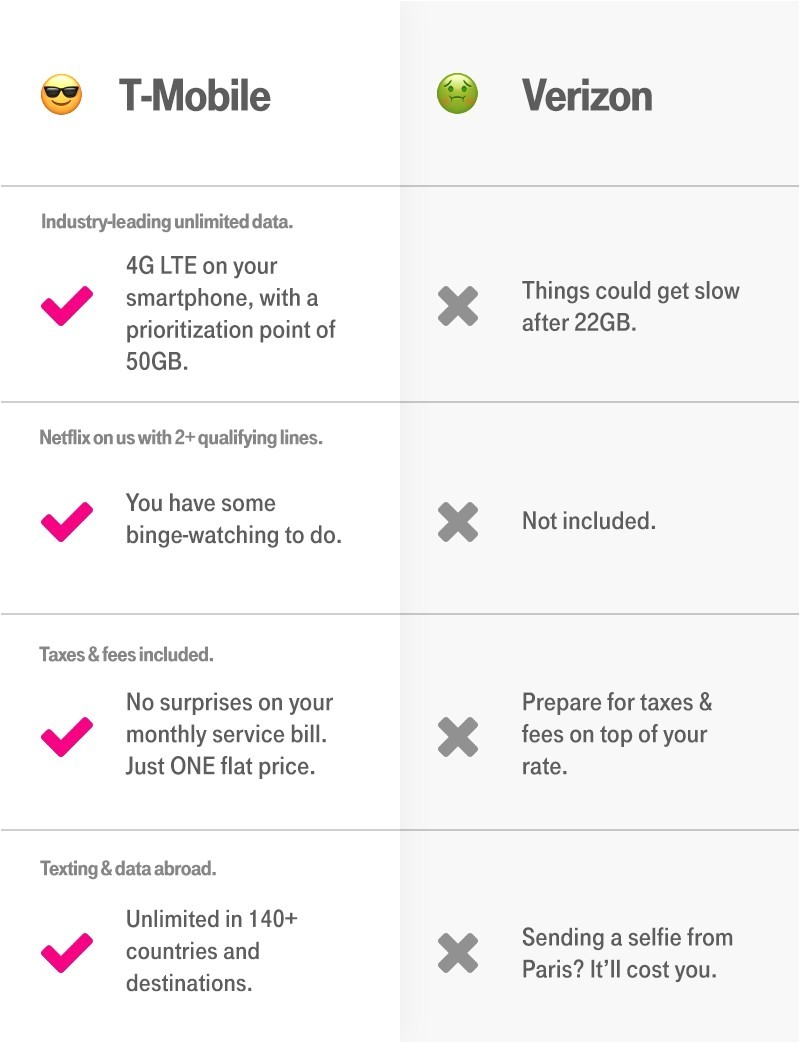This screenshot has height=1043, width=800.
Task: Click the Industry-leading unlimited data label
Action: [167, 222]
